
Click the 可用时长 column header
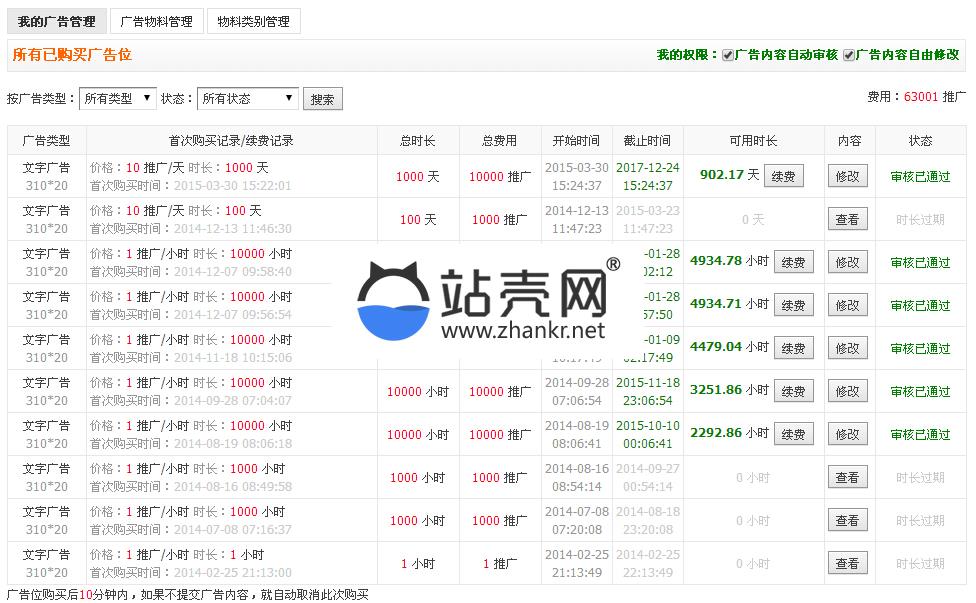(753, 141)
